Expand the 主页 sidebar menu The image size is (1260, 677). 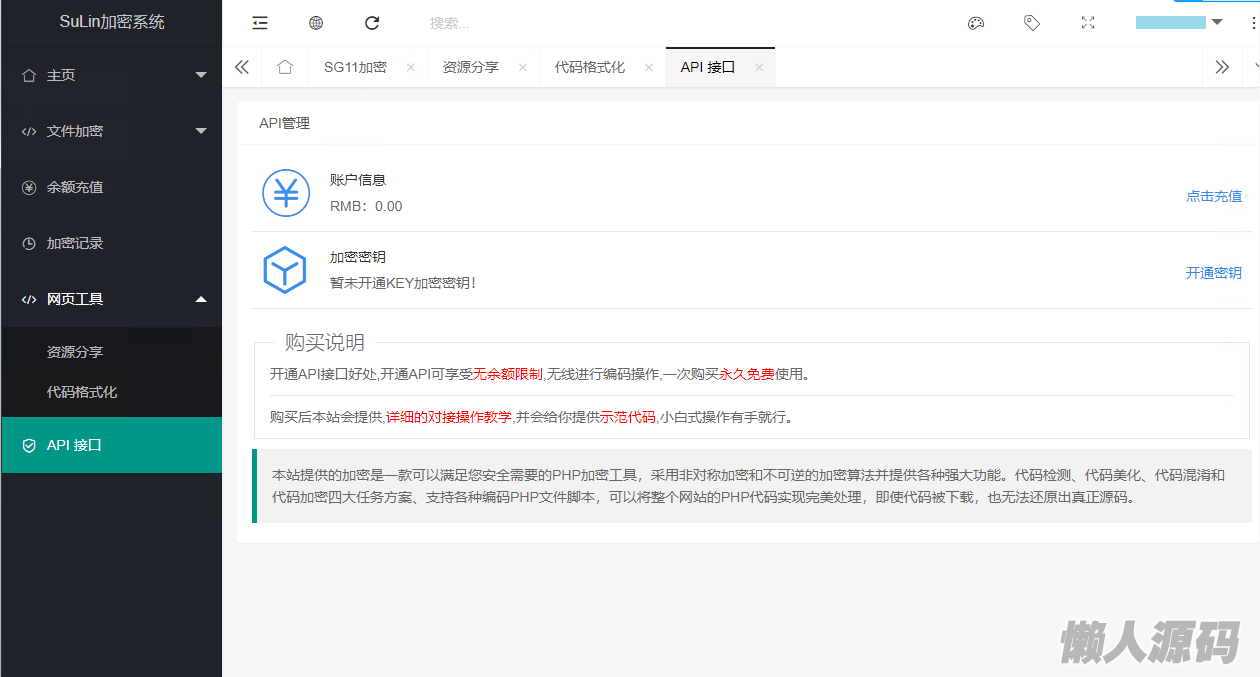[110, 75]
